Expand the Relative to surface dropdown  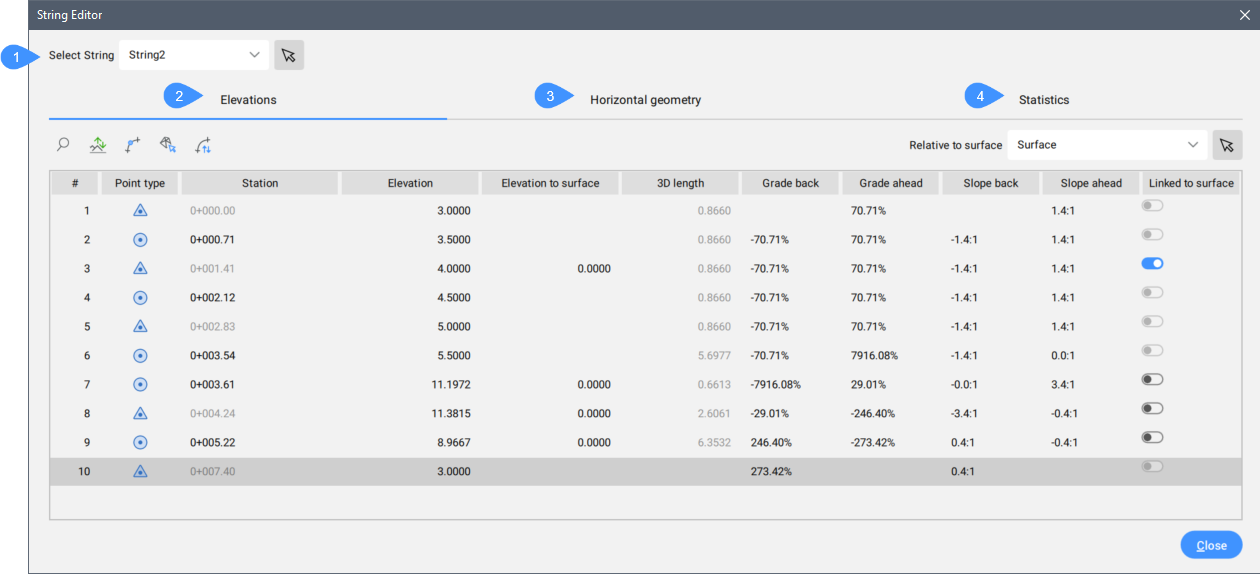tap(1107, 145)
